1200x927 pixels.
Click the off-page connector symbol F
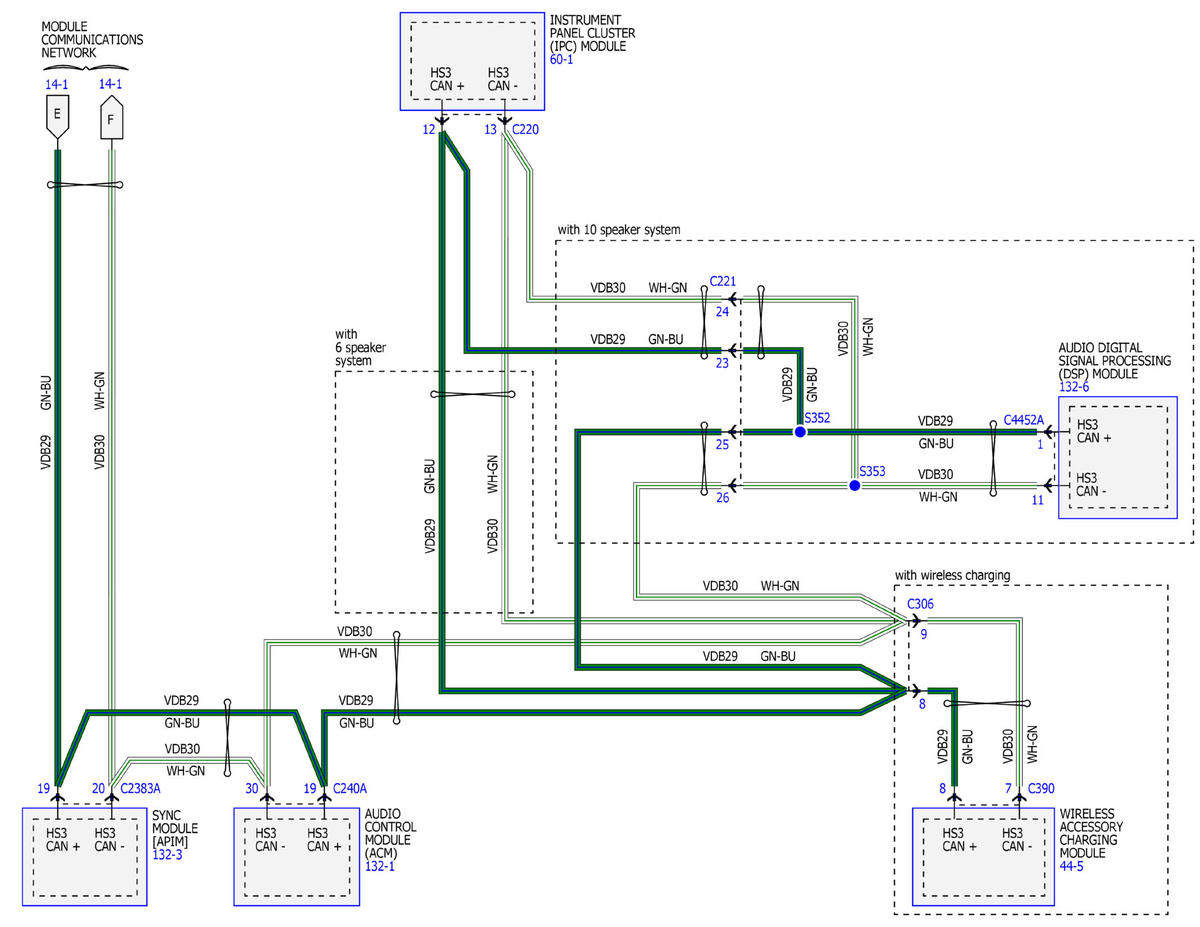point(110,119)
